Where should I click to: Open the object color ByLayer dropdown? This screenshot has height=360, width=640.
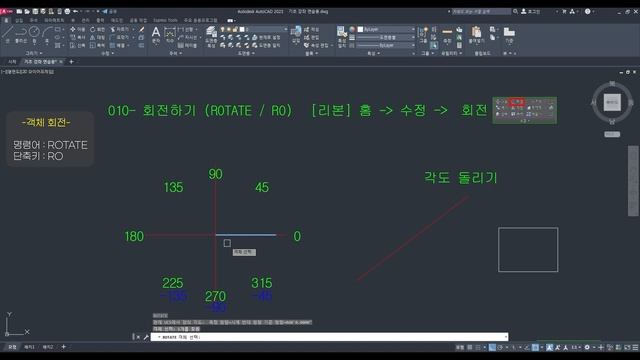pyautogui.click(x=413, y=29)
